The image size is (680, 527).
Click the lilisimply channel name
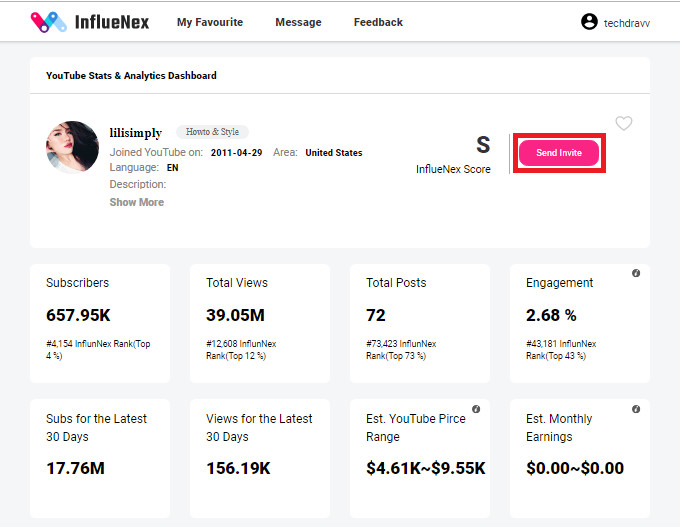click(136, 132)
